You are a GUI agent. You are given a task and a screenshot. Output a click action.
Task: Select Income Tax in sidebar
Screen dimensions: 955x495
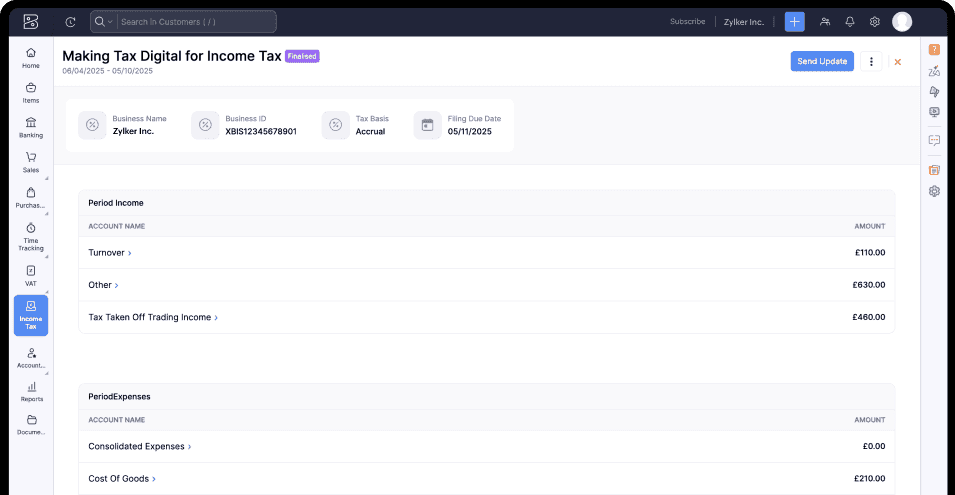(31, 315)
